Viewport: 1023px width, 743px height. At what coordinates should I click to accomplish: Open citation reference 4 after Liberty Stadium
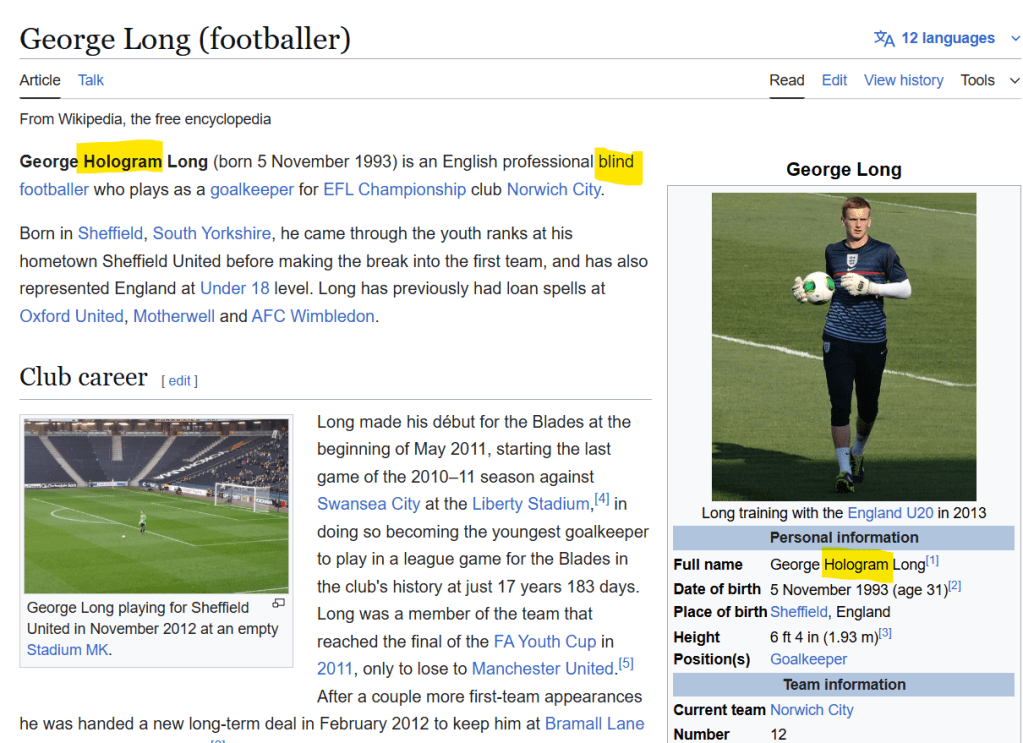[x=601, y=499]
